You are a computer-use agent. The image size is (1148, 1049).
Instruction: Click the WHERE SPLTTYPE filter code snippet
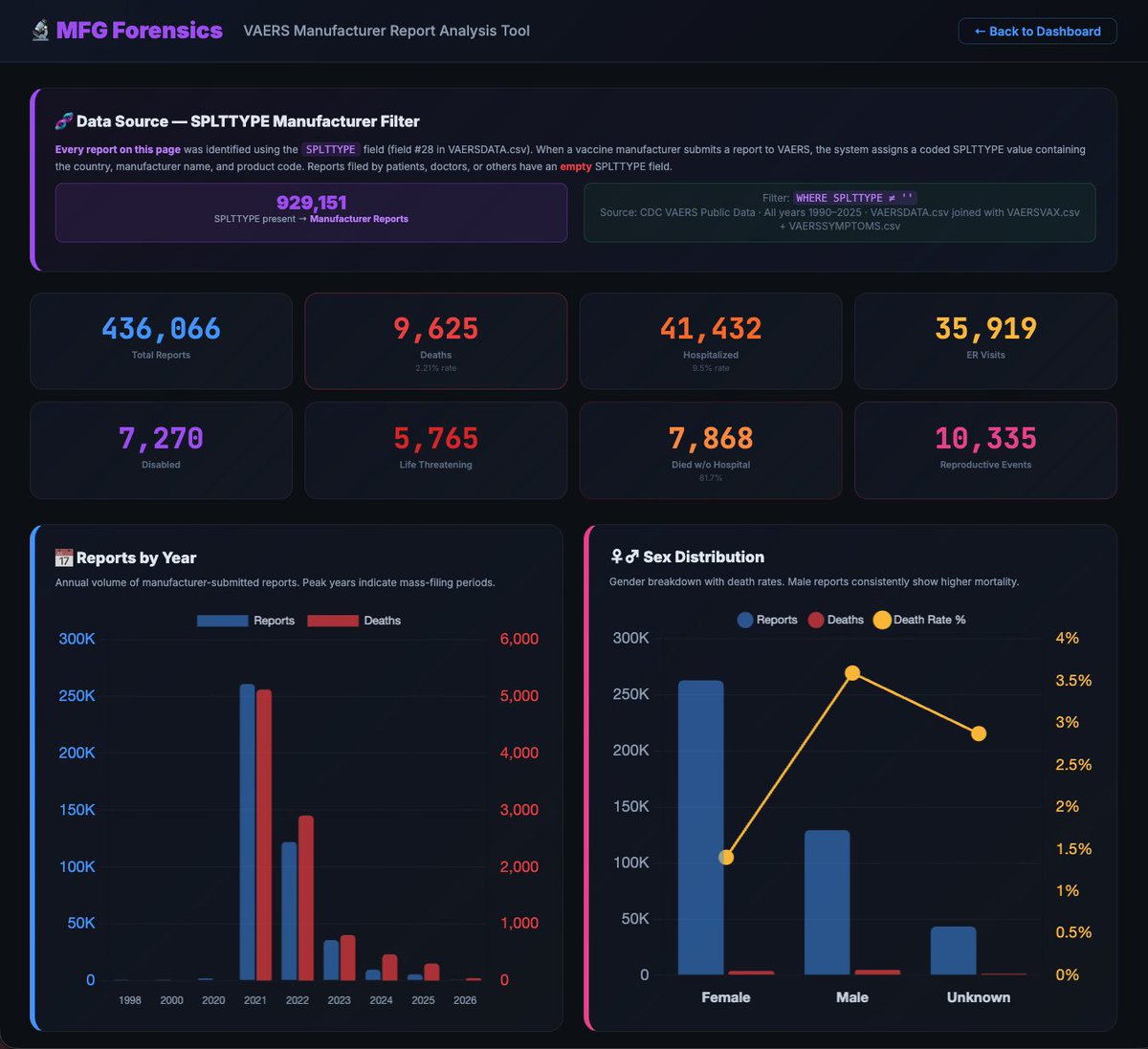point(854,198)
